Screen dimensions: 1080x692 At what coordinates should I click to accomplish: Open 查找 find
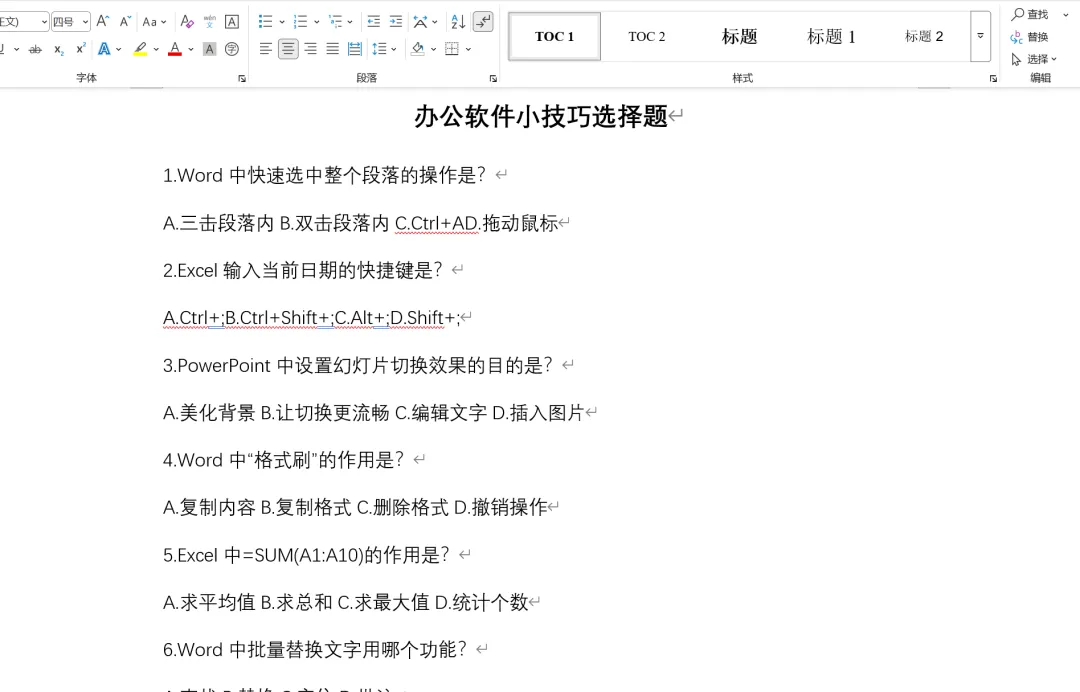[1030, 14]
